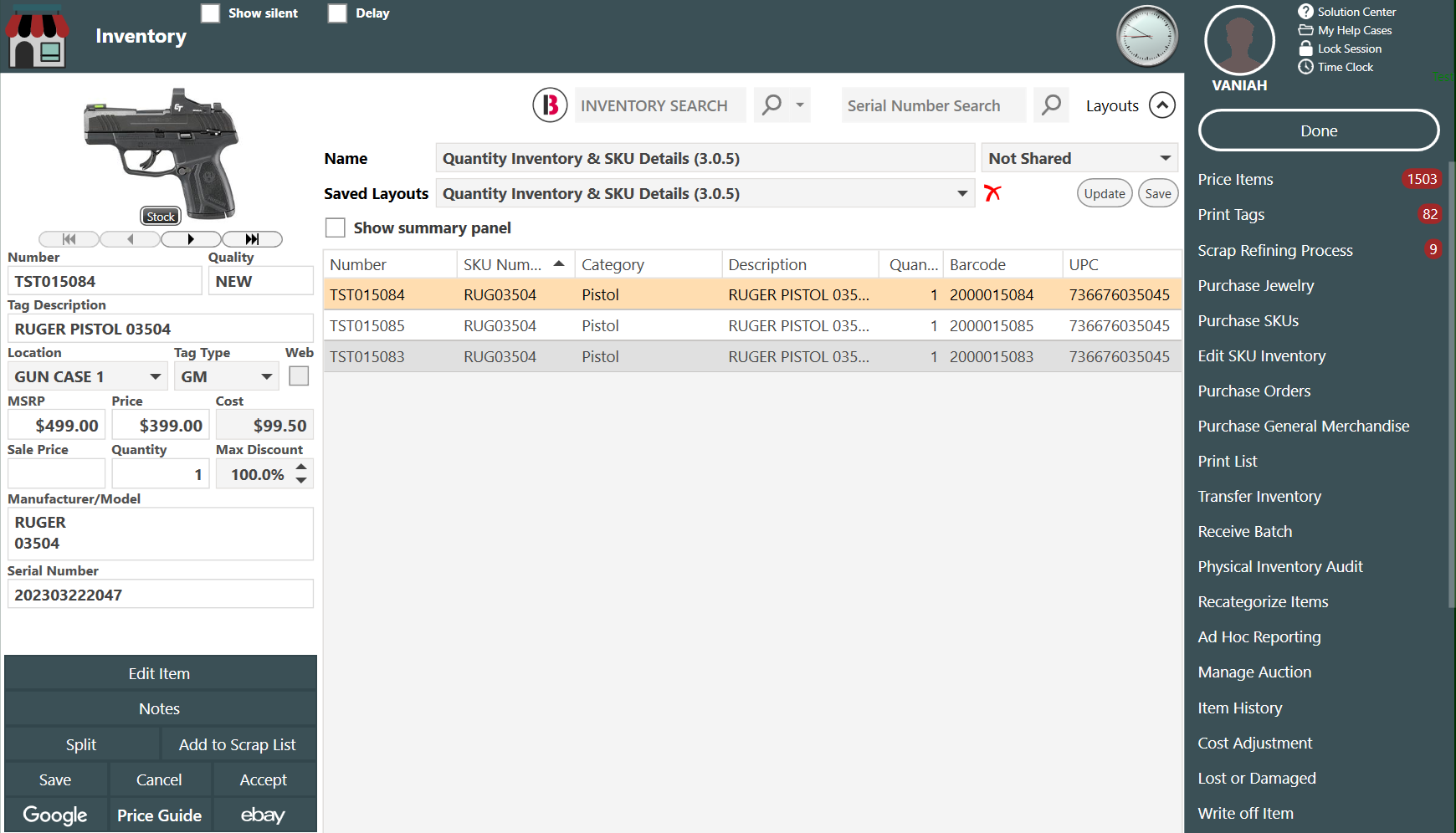Open Transfer Inventory
Image resolution: width=1456 pixels, height=833 pixels.
(x=1259, y=496)
